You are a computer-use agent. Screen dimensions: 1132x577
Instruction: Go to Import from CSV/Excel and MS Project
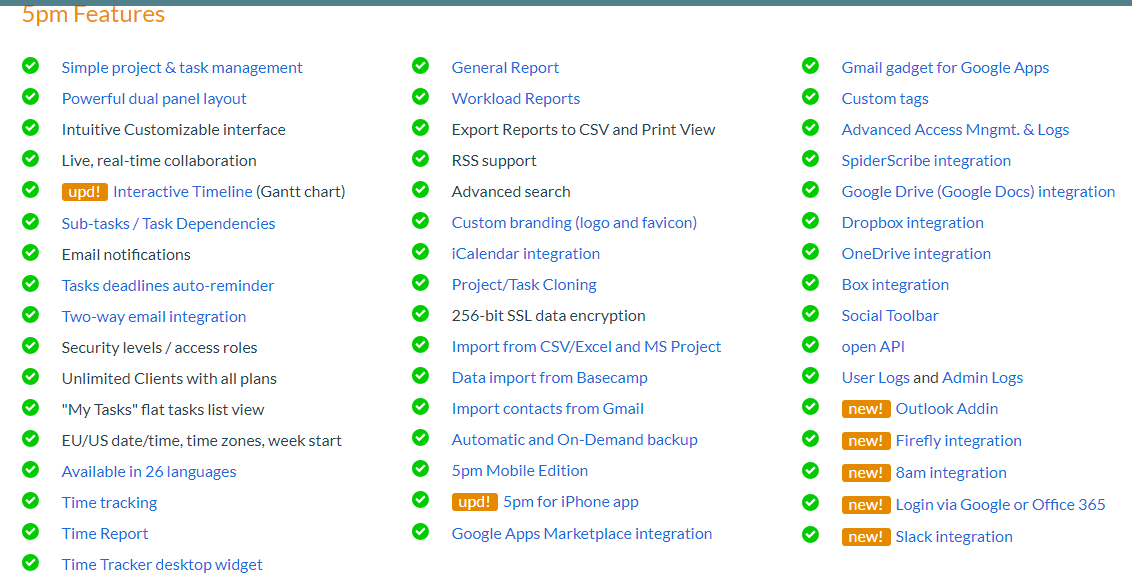point(586,347)
